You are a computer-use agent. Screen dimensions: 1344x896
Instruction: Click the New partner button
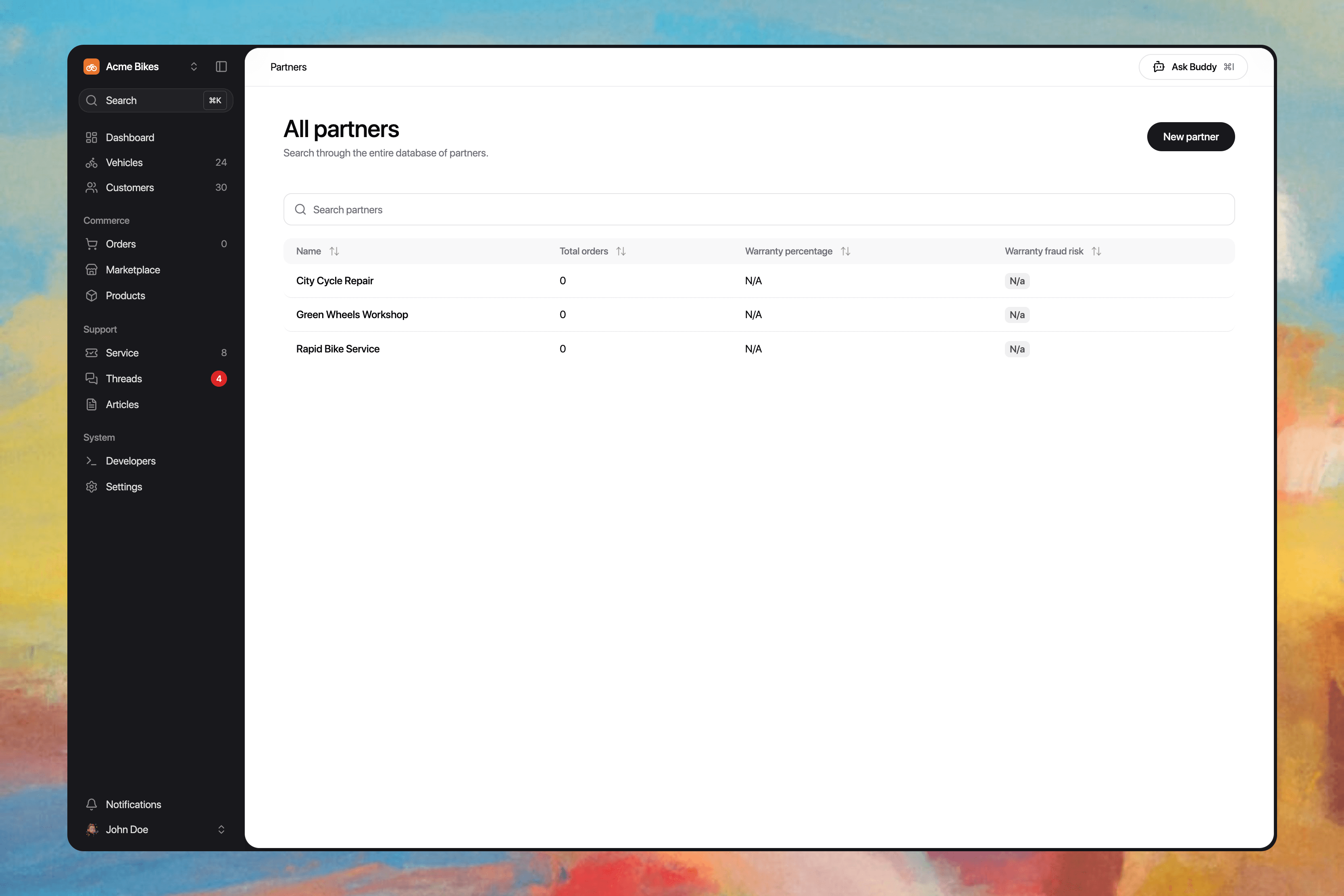tap(1190, 137)
